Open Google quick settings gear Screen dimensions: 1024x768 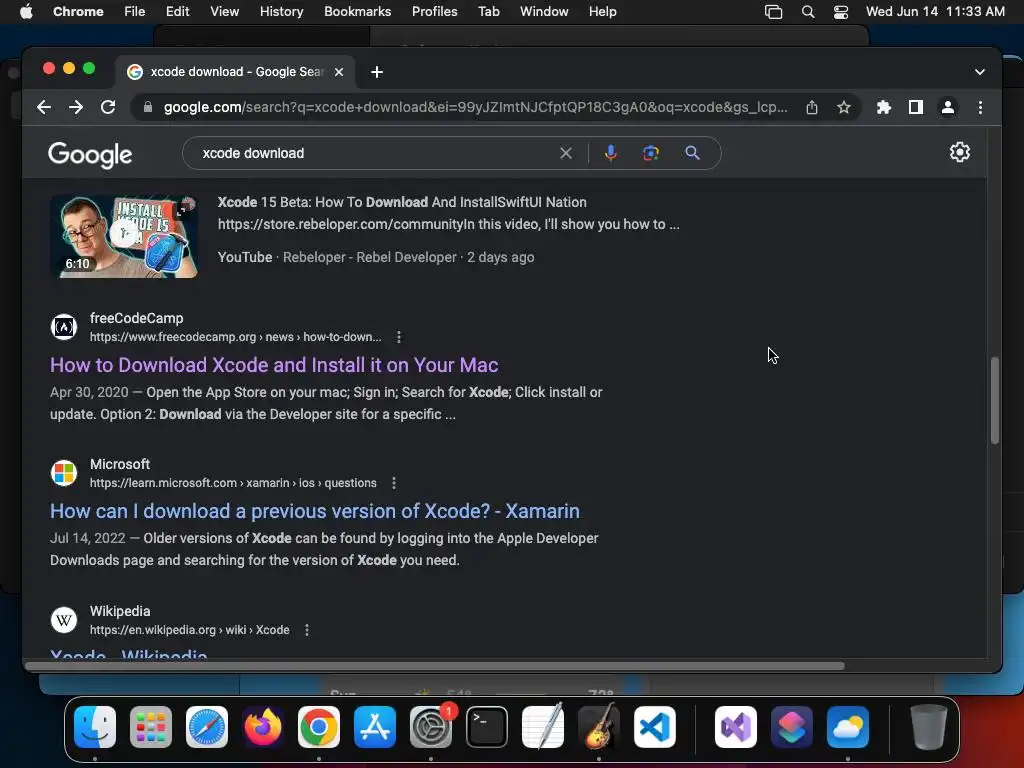pos(959,152)
